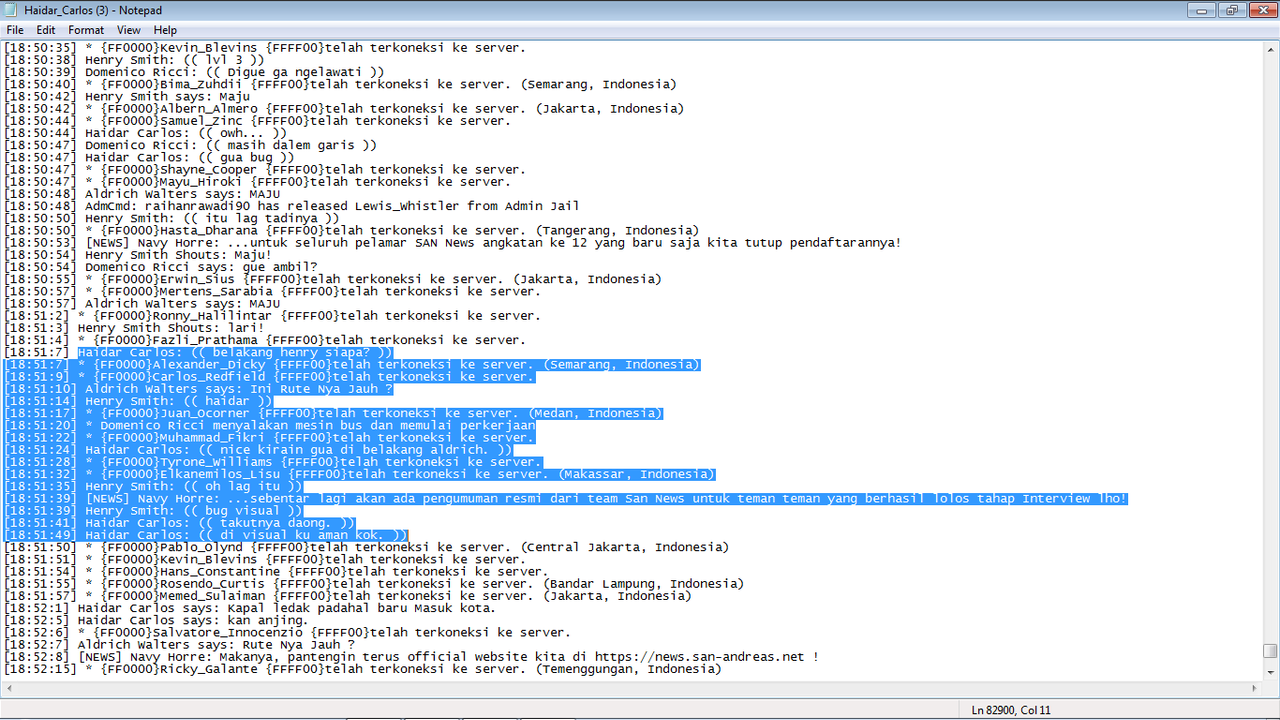Click the Memed_Sulaiman connection line
The height and width of the screenshot is (720, 1280).
click(348, 596)
